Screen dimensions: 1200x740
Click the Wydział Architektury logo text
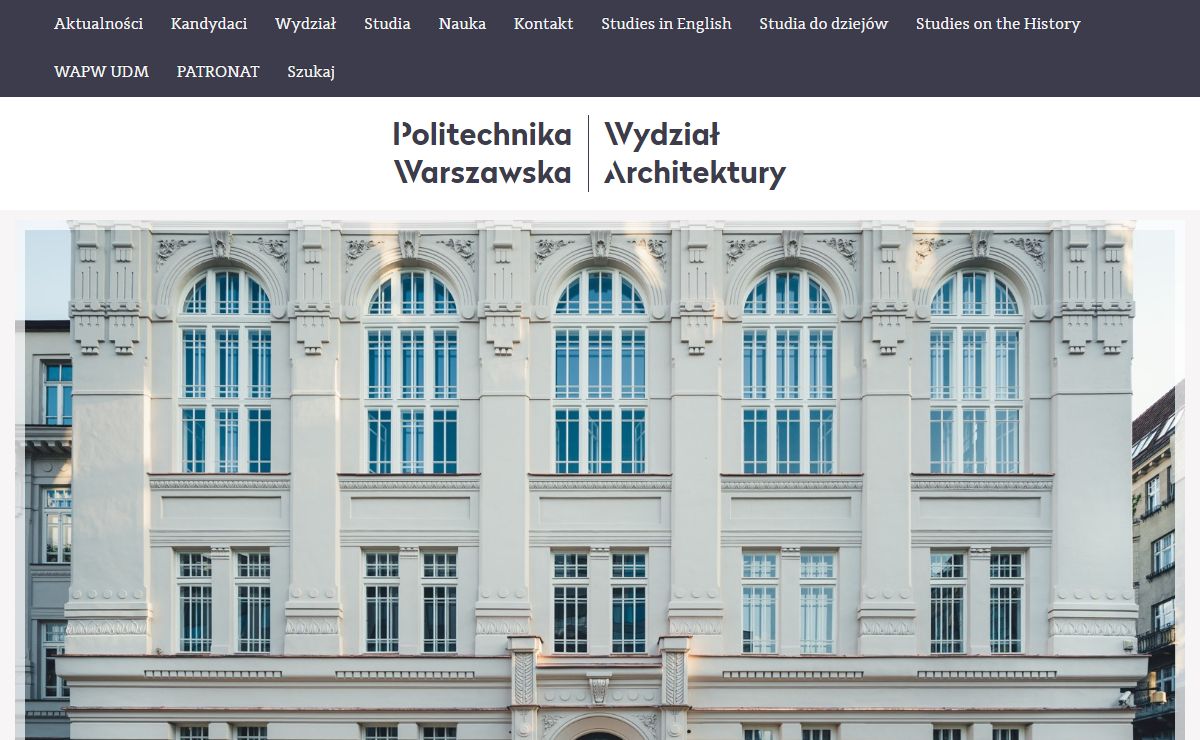pyautogui.click(x=695, y=153)
